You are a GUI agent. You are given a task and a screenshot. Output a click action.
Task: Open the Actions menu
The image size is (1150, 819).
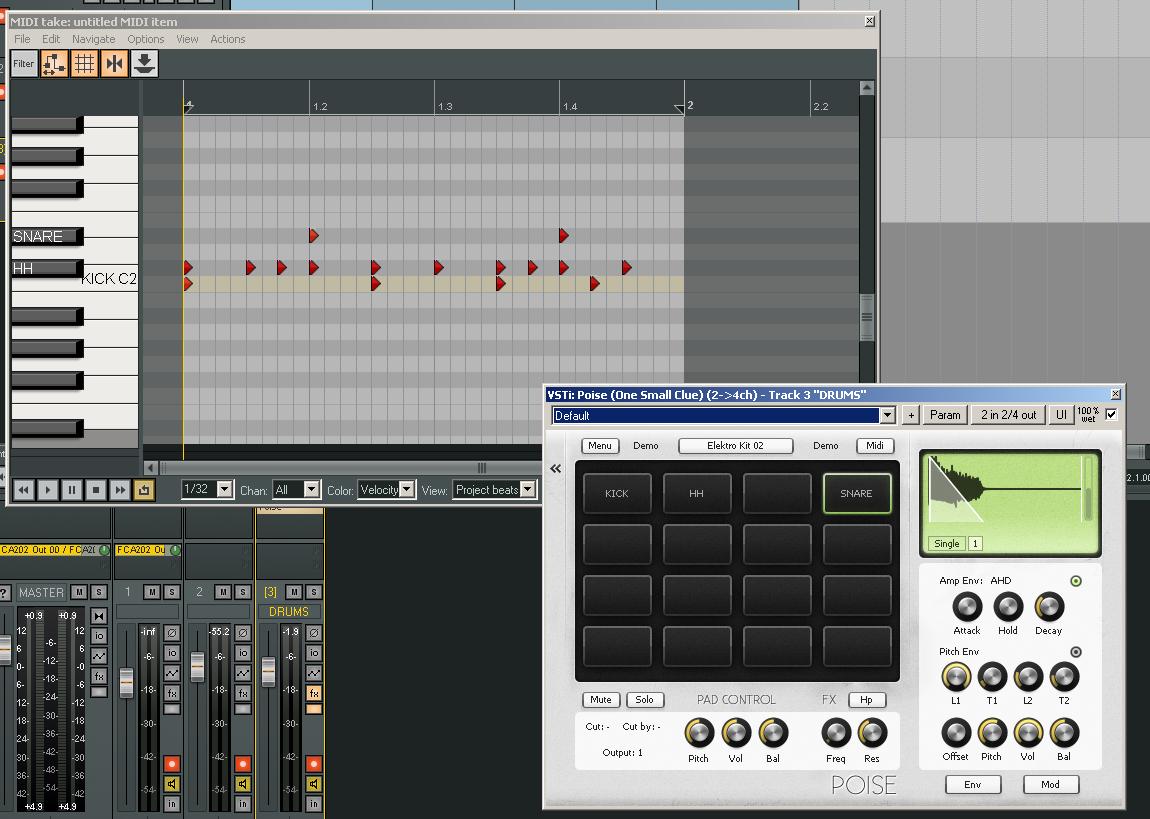click(227, 39)
